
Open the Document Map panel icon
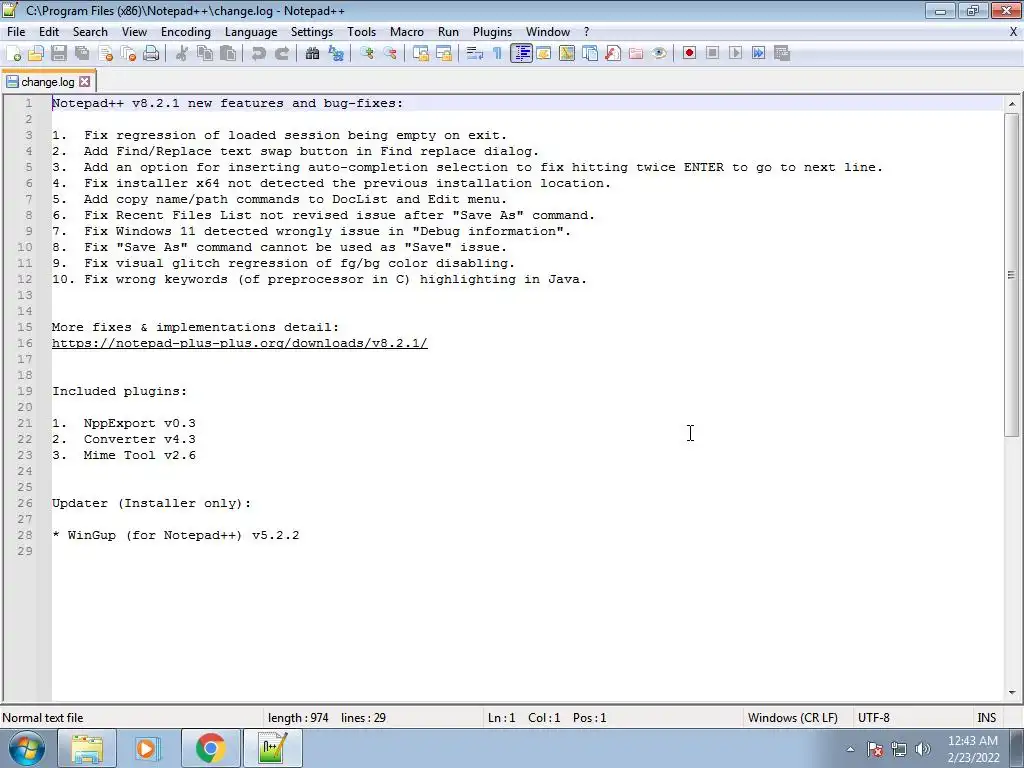(x=567, y=54)
